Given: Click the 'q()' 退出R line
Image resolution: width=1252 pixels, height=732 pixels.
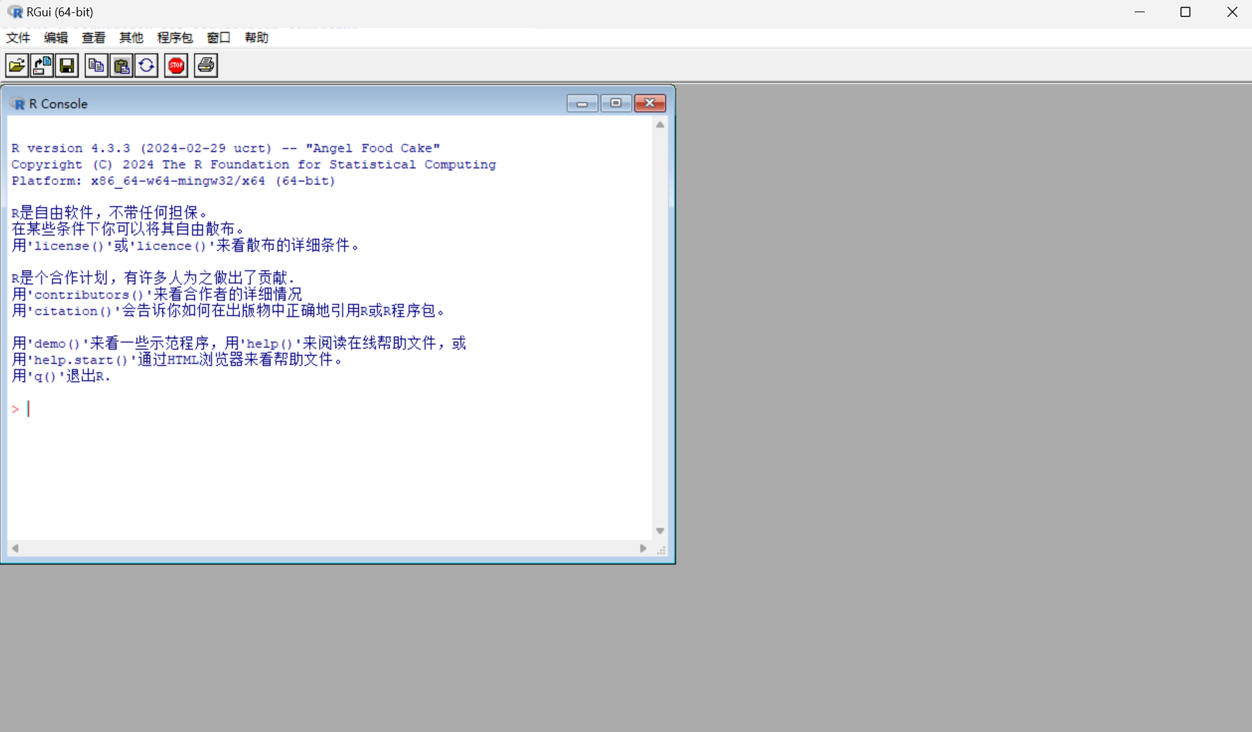Looking at the screenshot, I should [x=61, y=376].
